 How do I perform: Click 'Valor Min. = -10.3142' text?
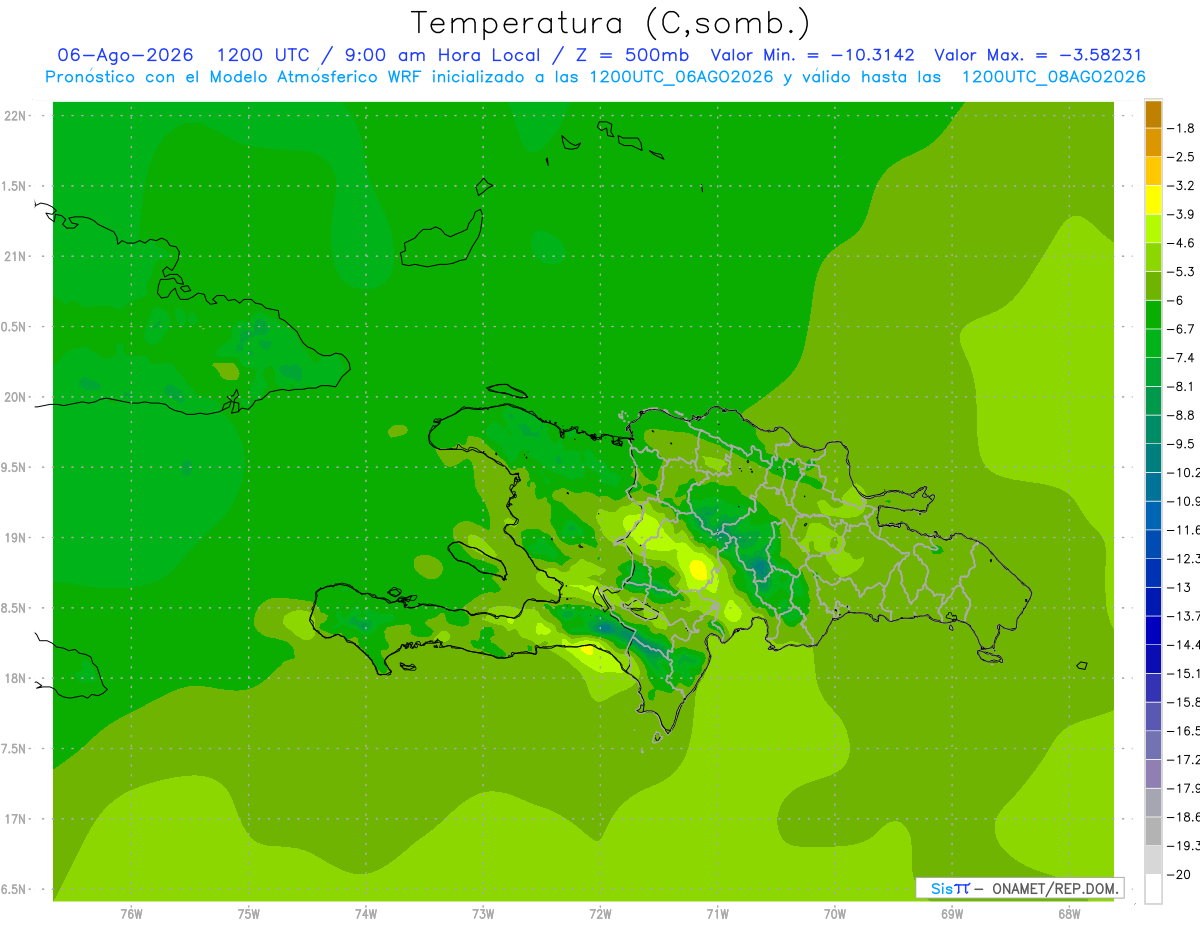[812, 55]
